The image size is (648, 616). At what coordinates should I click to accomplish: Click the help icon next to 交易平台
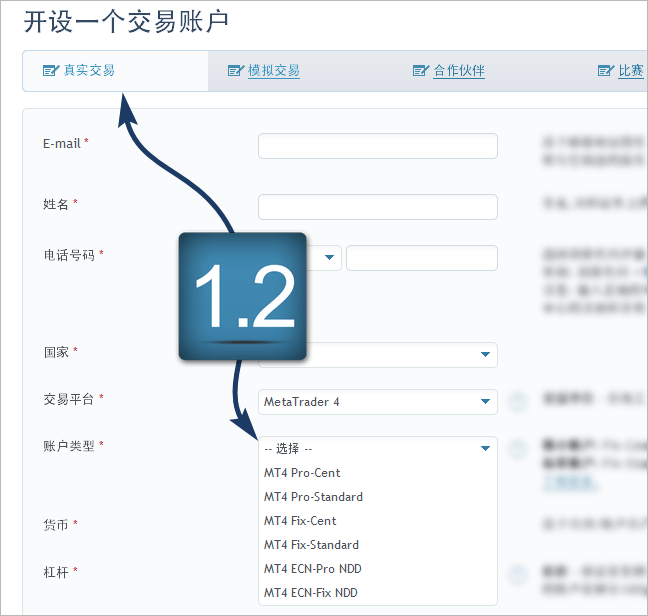click(518, 402)
